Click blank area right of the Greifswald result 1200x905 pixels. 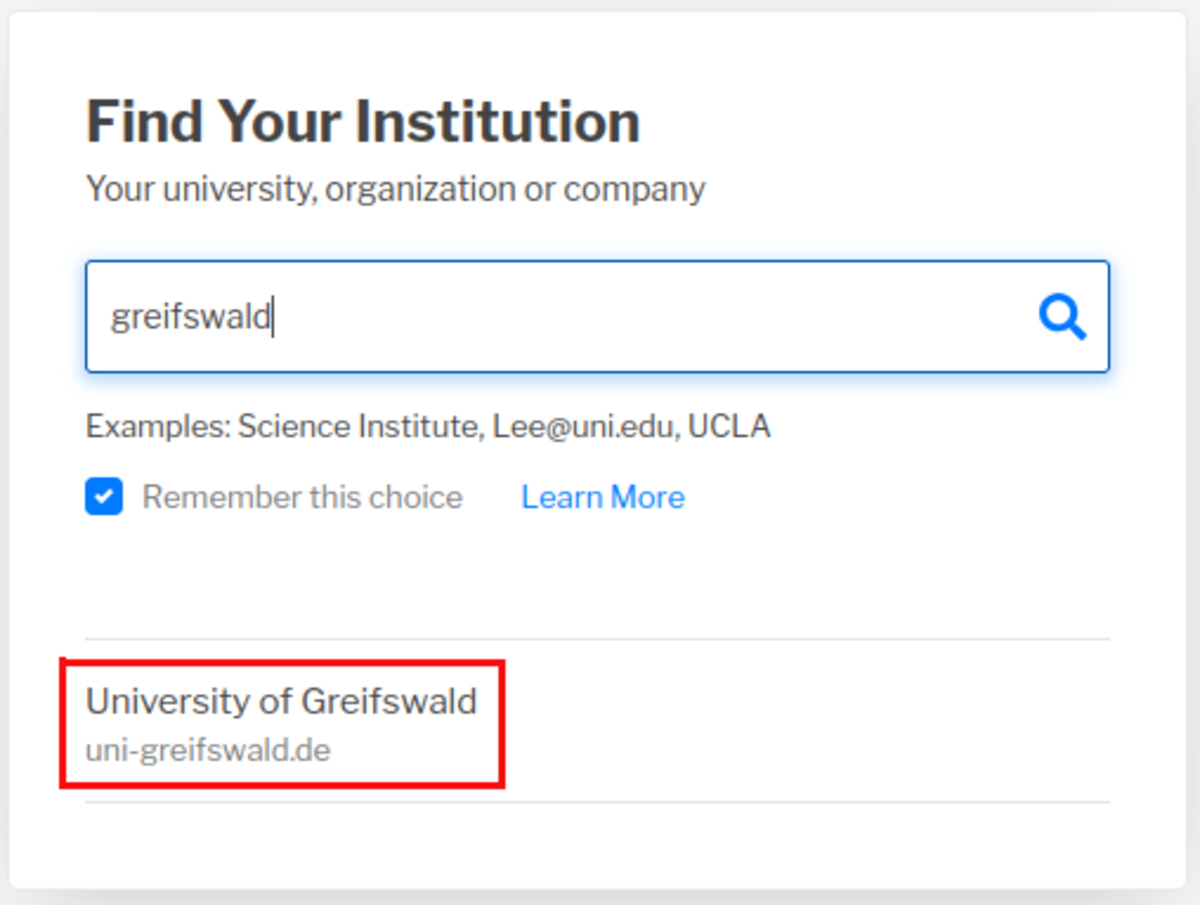point(800,722)
